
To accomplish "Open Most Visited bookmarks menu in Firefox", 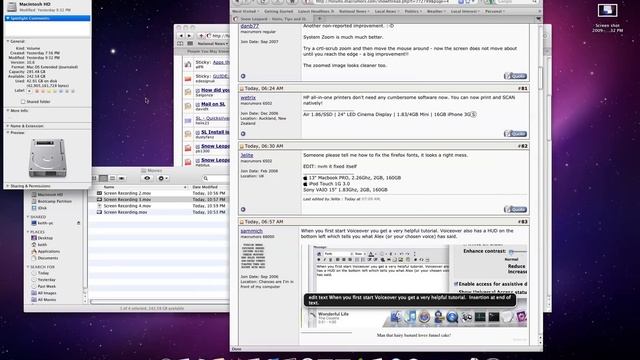I will tap(245, 11).
